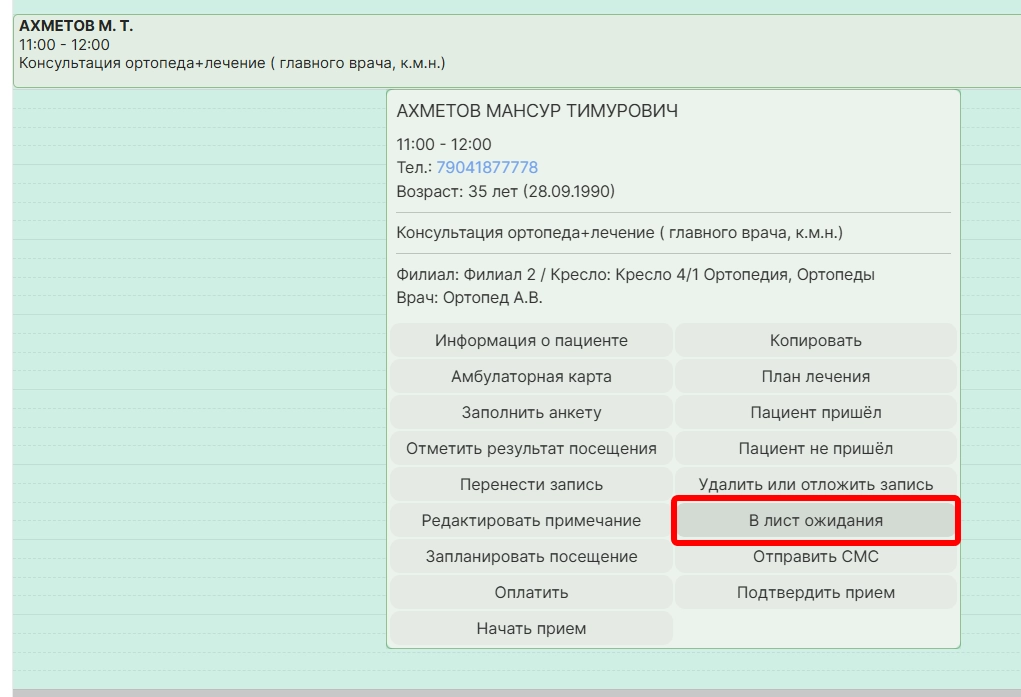
Task: Click 'Редактировать примечание'
Action: pyautogui.click(x=531, y=521)
